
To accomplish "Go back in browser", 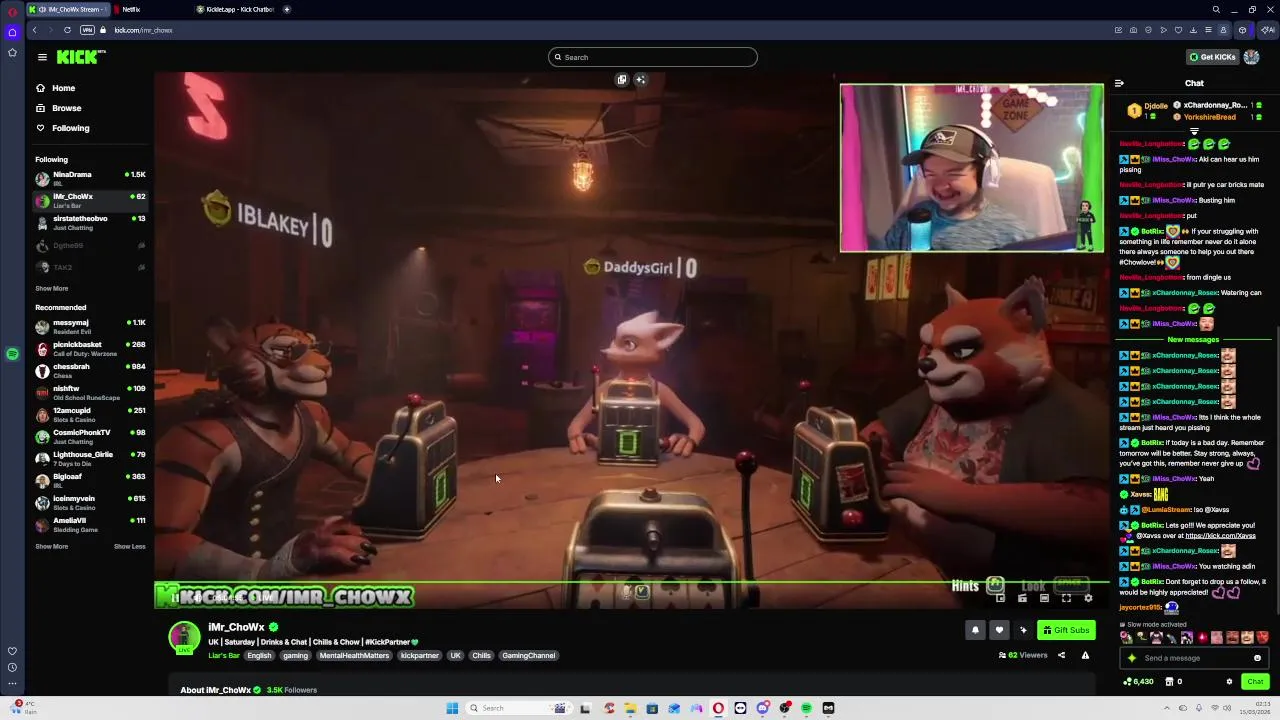I will click(x=34, y=30).
